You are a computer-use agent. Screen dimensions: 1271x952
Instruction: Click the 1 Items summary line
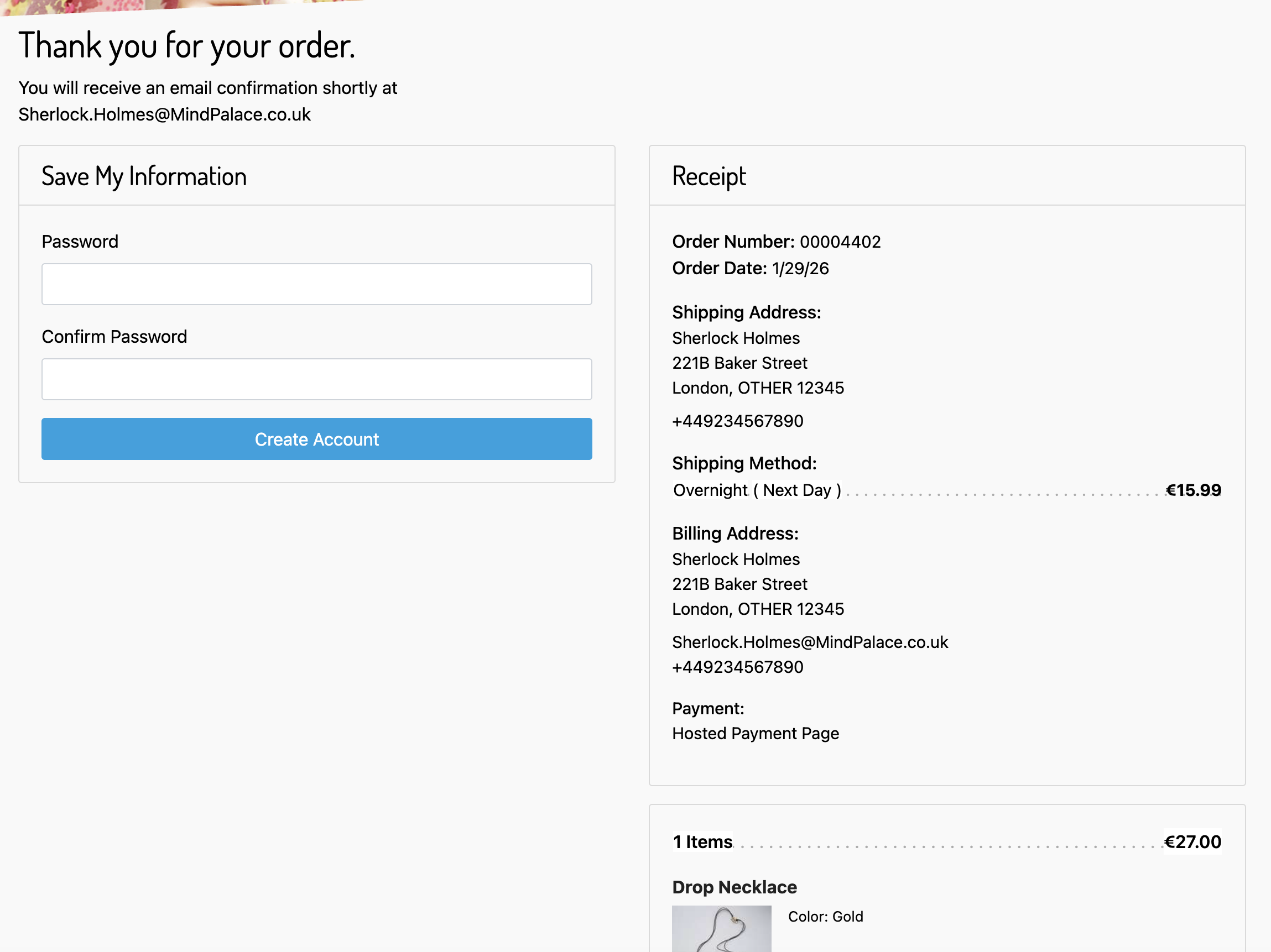[702, 841]
